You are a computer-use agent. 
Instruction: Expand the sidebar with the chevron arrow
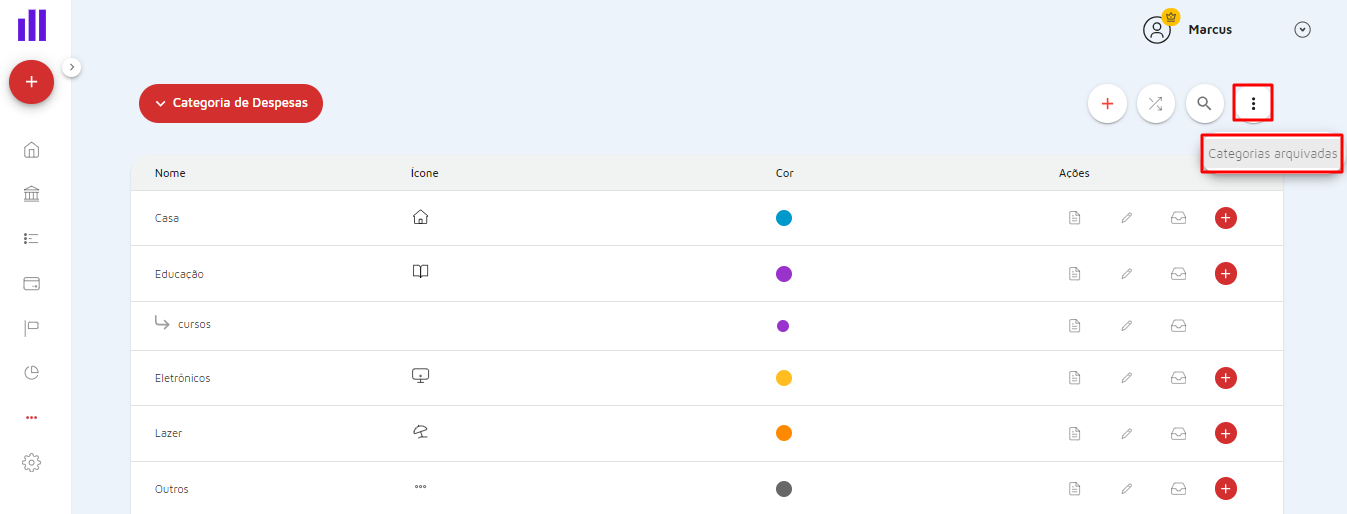72,67
